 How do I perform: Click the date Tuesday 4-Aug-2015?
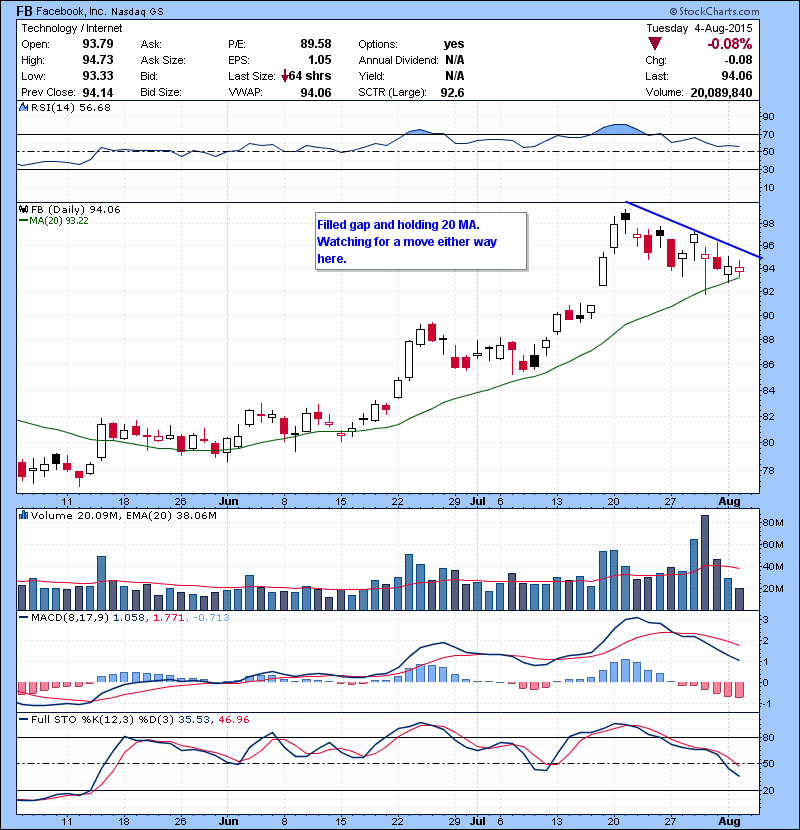point(699,28)
